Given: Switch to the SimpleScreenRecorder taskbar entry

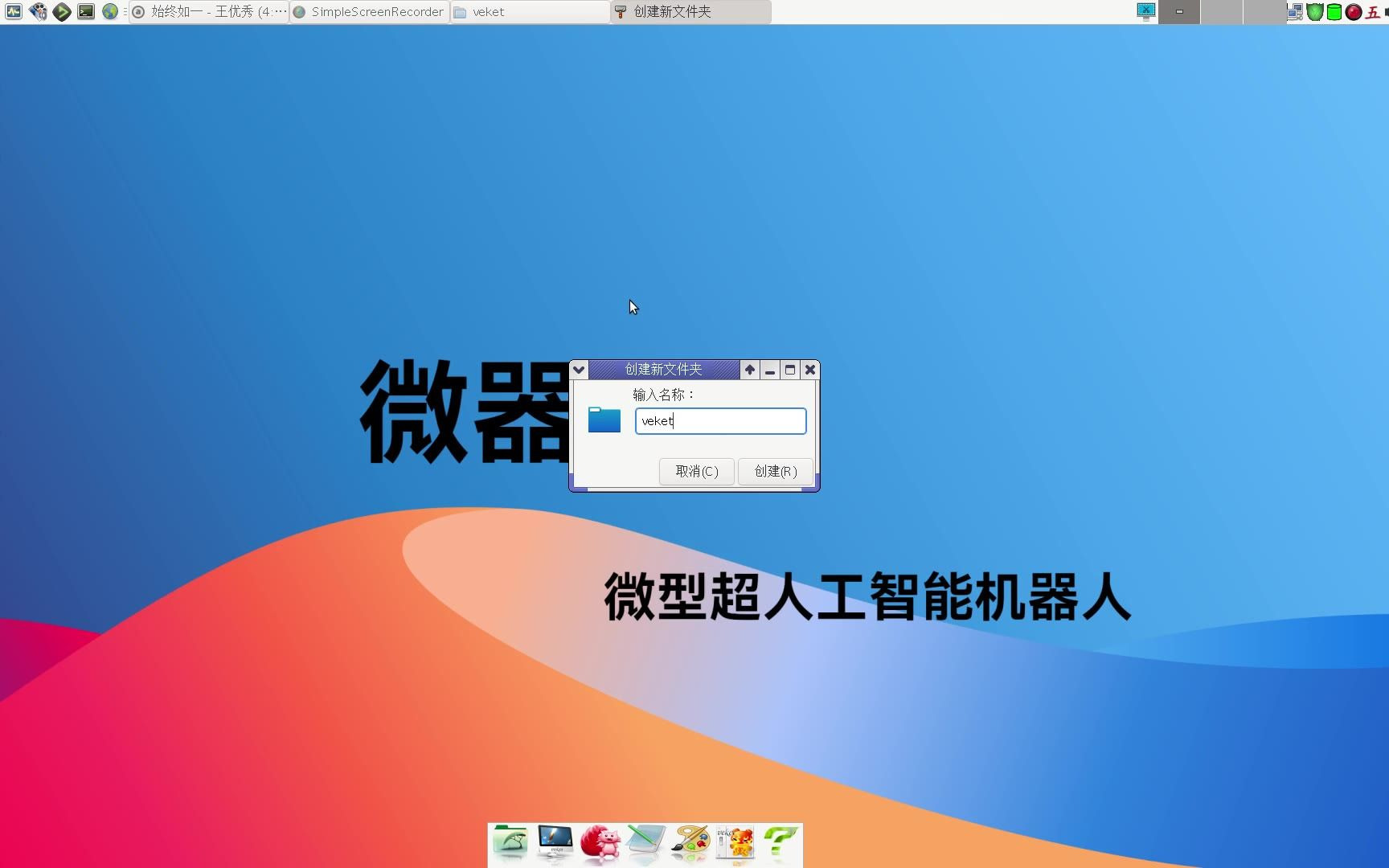Looking at the screenshot, I should [368, 11].
